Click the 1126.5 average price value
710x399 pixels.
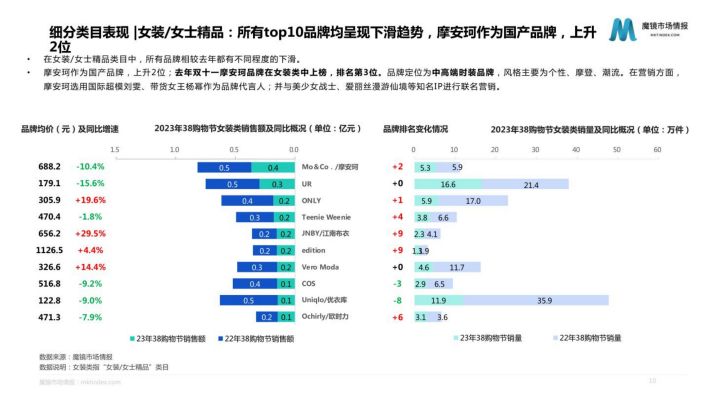click(x=49, y=250)
